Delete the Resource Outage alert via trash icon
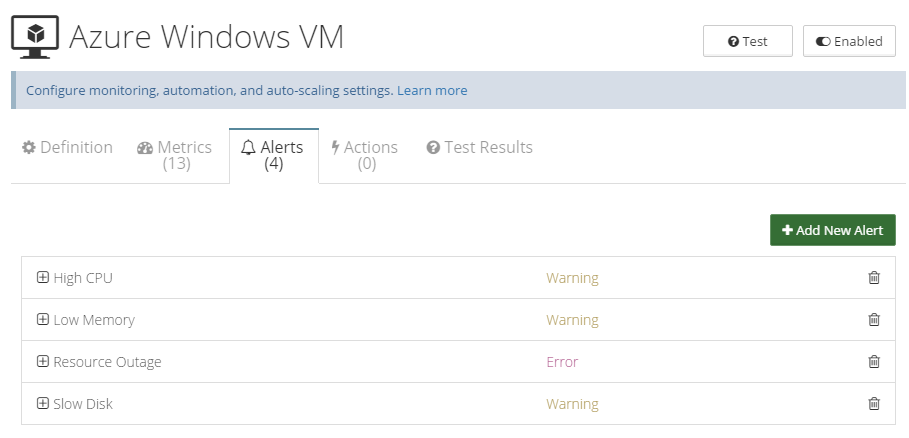This screenshot has height=438, width=909. pyautogui.click(x=874, y=362)
